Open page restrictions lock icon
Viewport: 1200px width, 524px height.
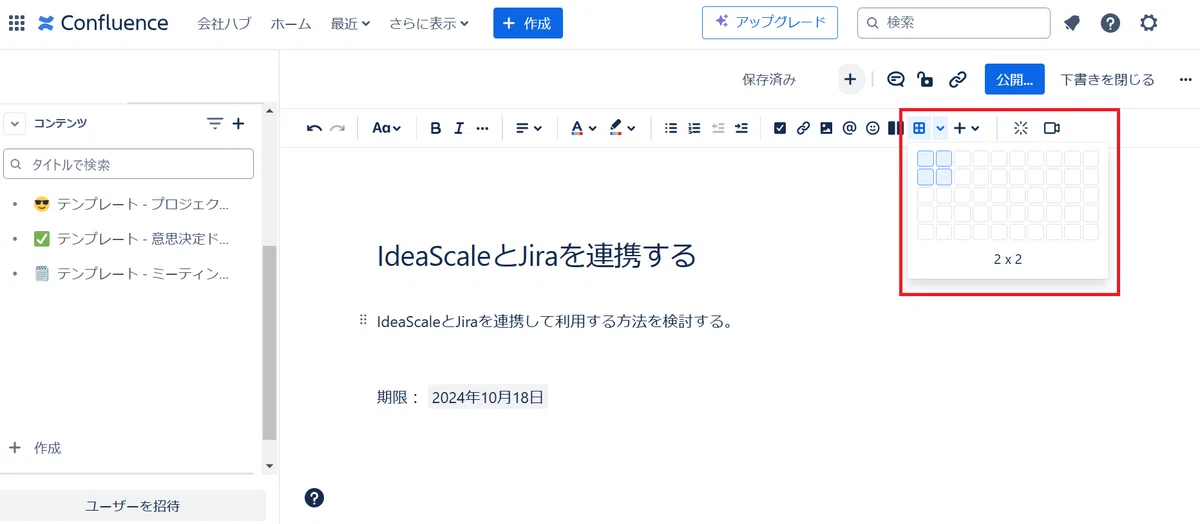(x=926, y=79)
